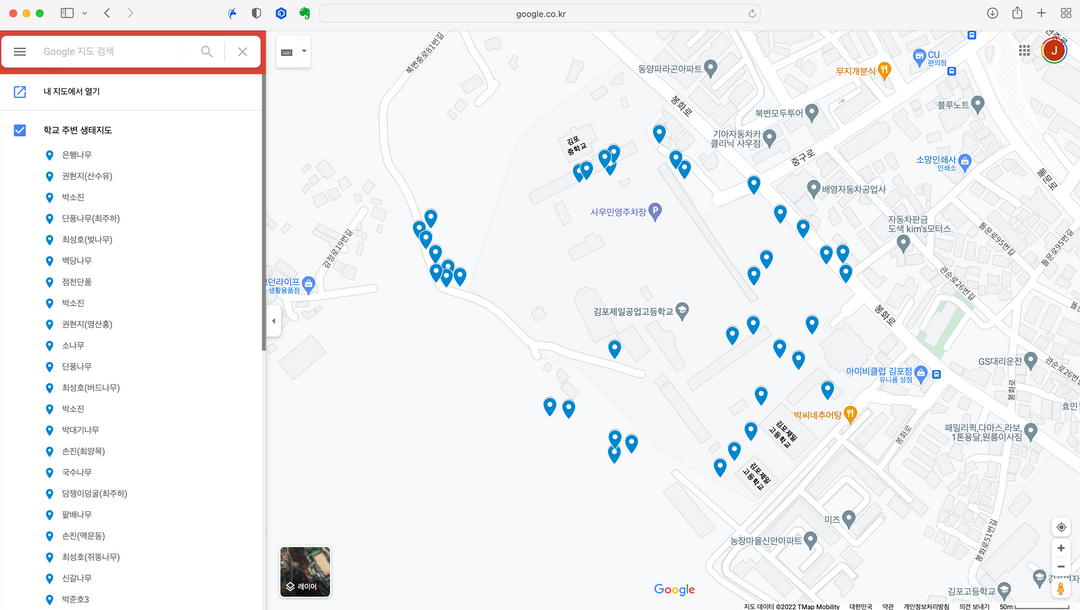This screenshot has height=610, width=1080.
Task: Click the 사우민영주차장 parking marker
Action: coord(655,211)
